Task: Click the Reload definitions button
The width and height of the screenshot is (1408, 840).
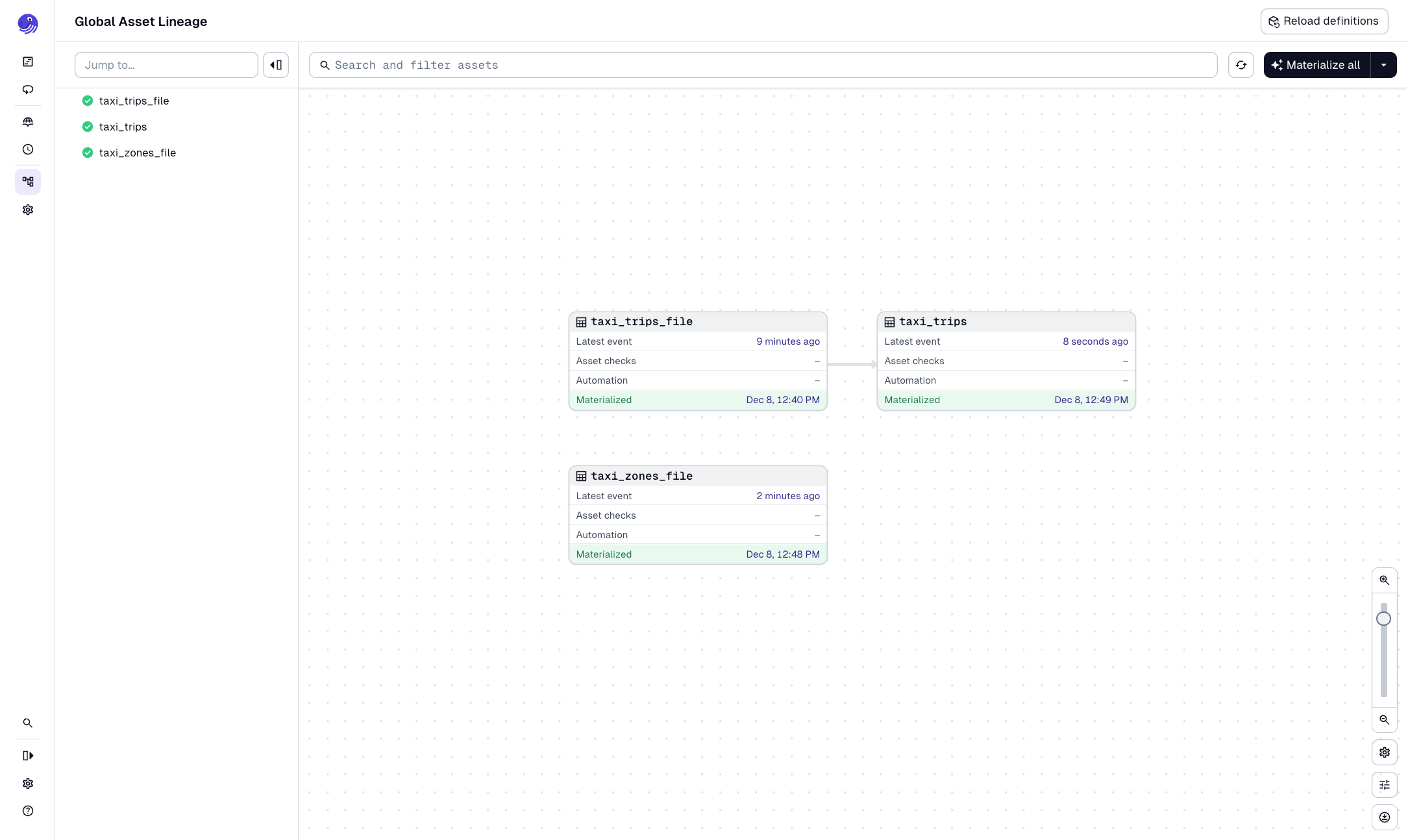Action: [1324, 21]
